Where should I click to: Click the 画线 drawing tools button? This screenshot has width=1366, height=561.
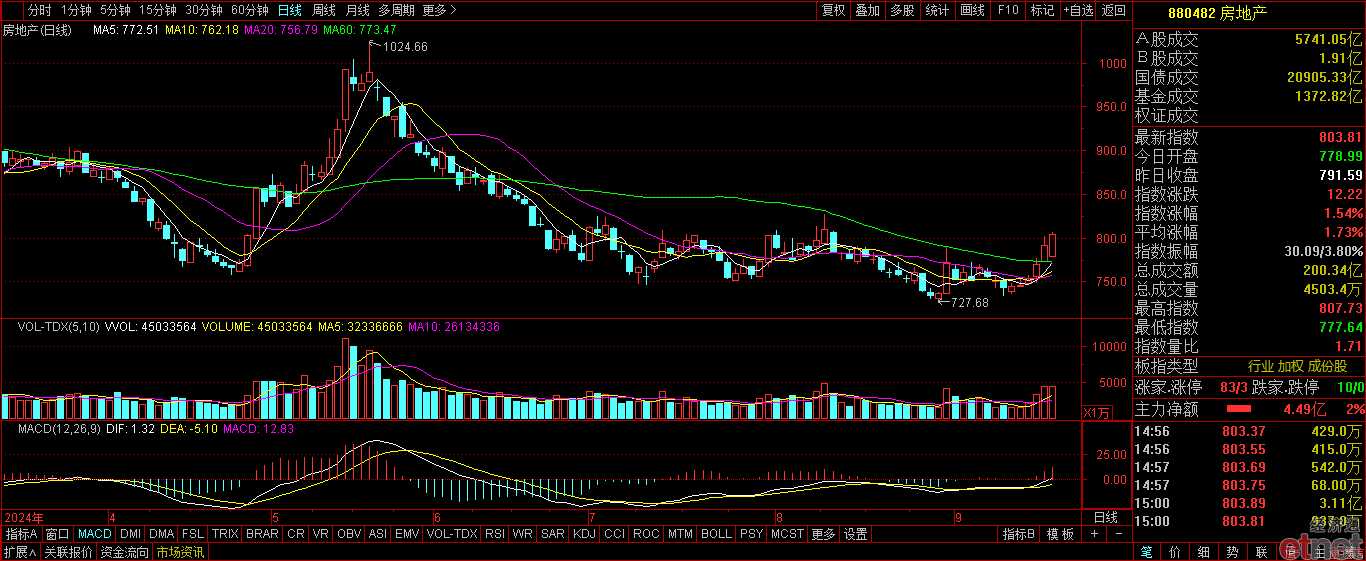(x=972, y=10)
